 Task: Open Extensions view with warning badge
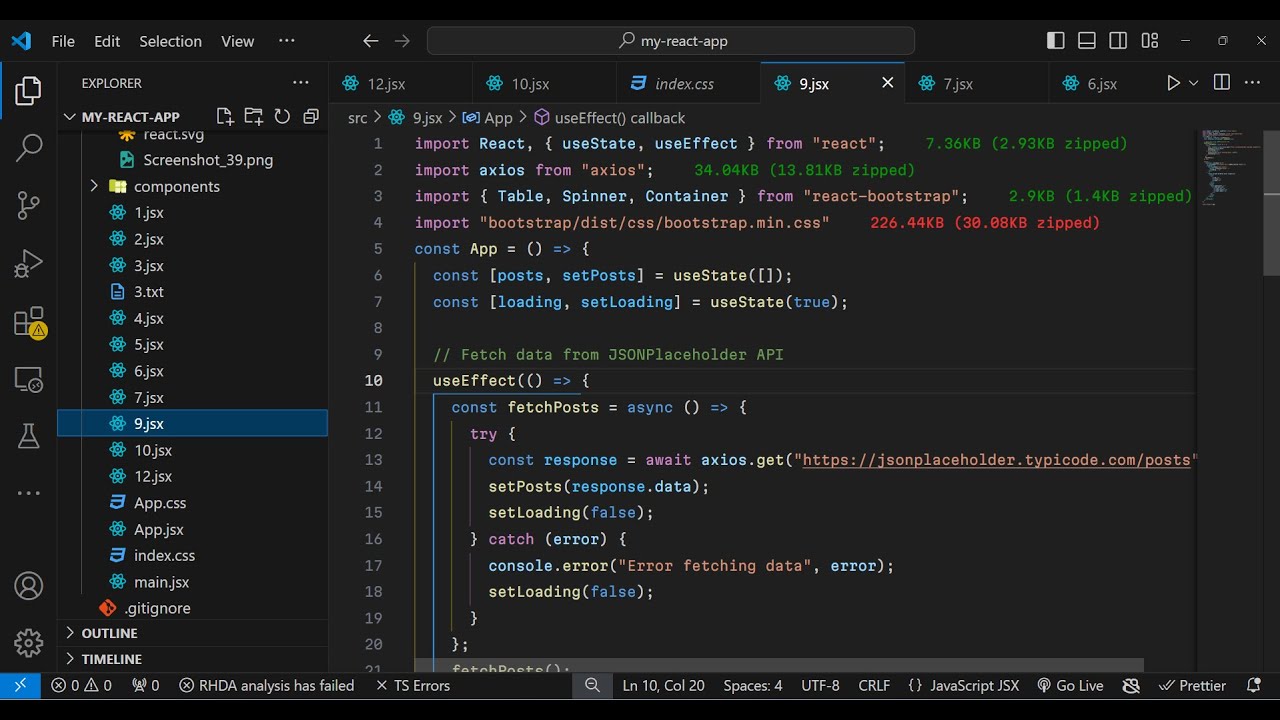[28, 322]
